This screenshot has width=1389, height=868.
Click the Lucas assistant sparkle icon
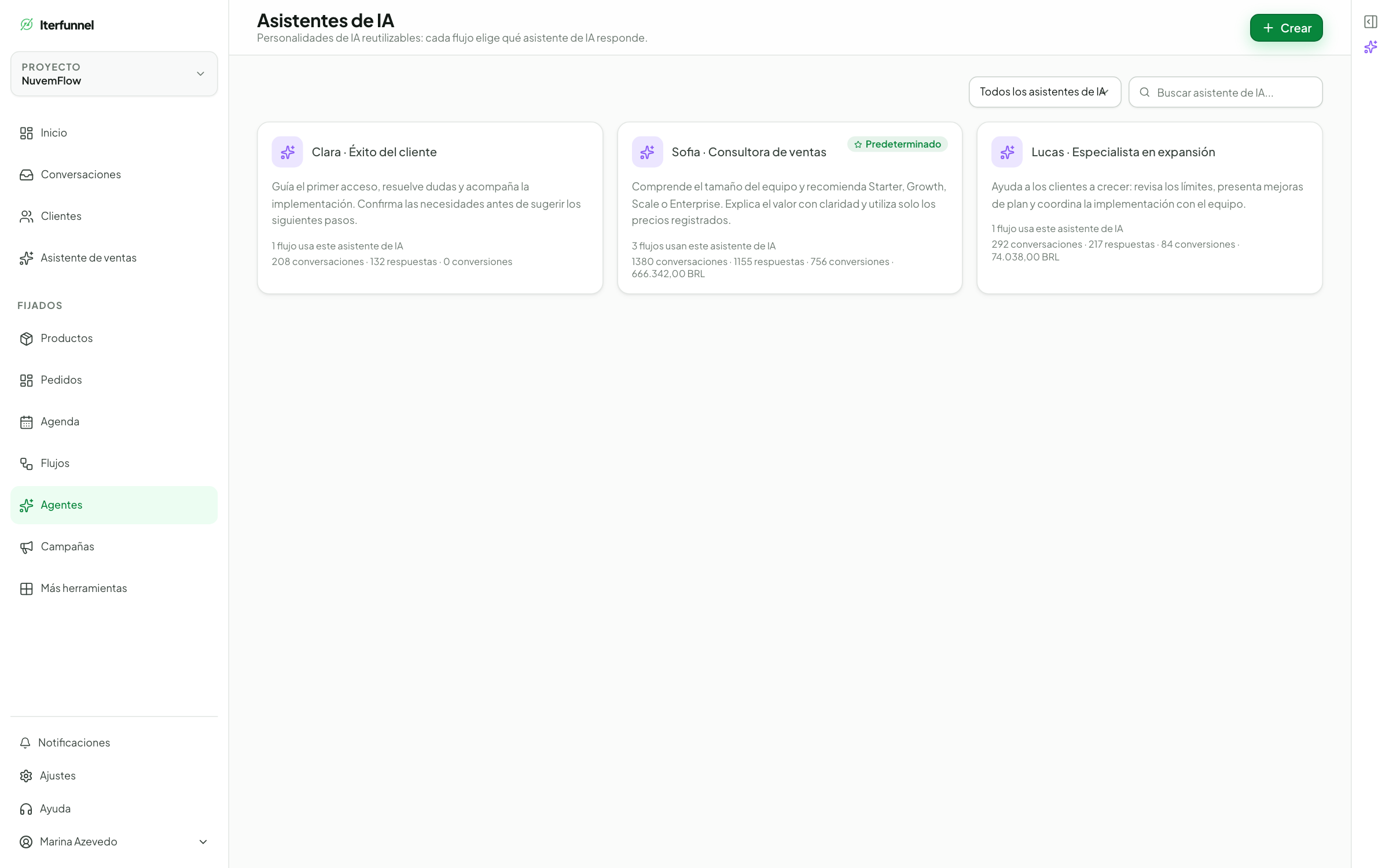tap(1007, 152)
